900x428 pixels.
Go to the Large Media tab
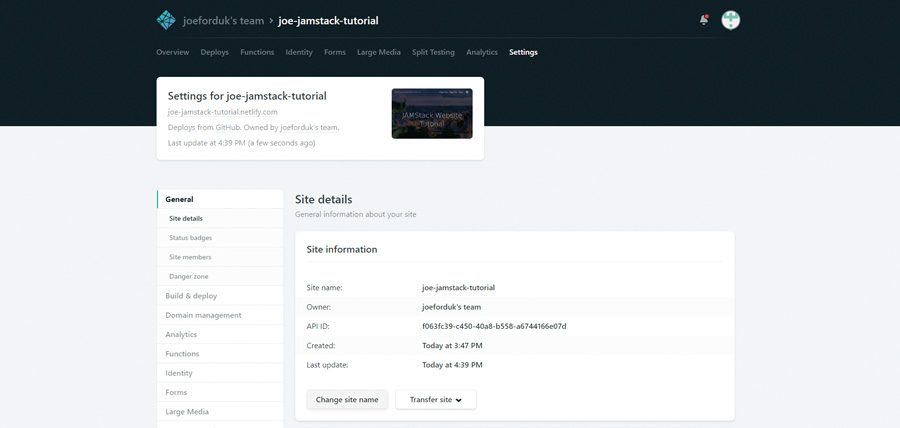tap(379, 52)
